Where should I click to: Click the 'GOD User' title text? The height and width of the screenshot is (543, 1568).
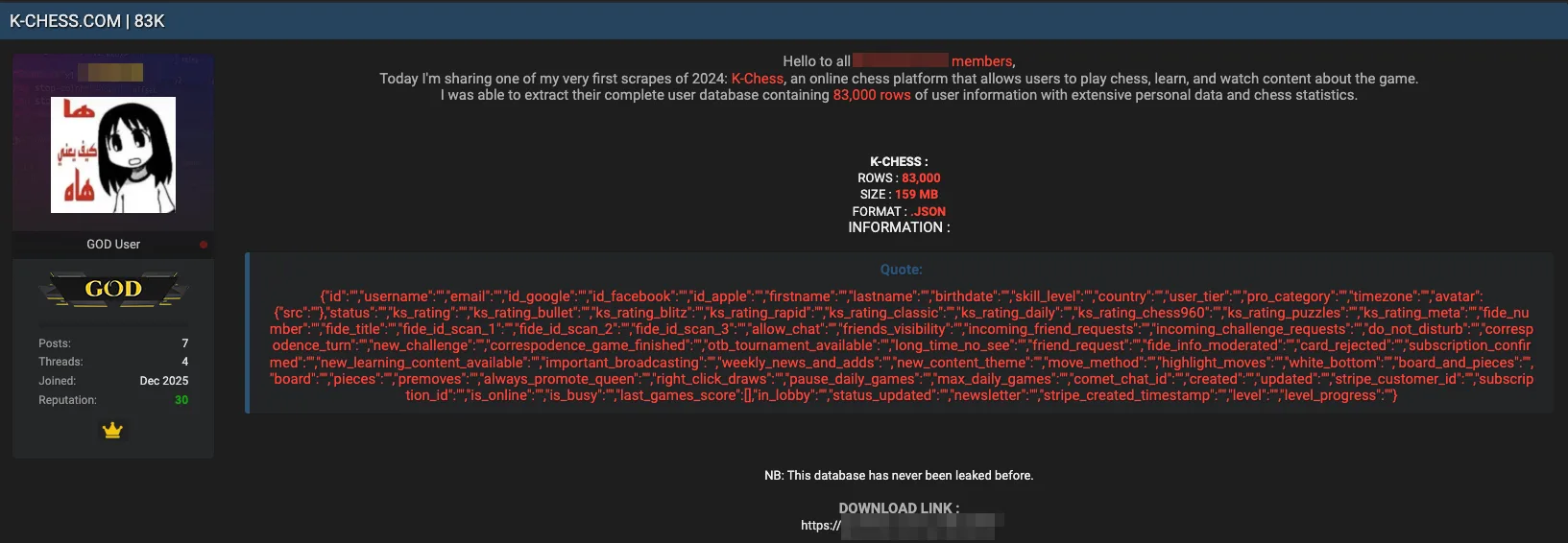tap(113, 245)
